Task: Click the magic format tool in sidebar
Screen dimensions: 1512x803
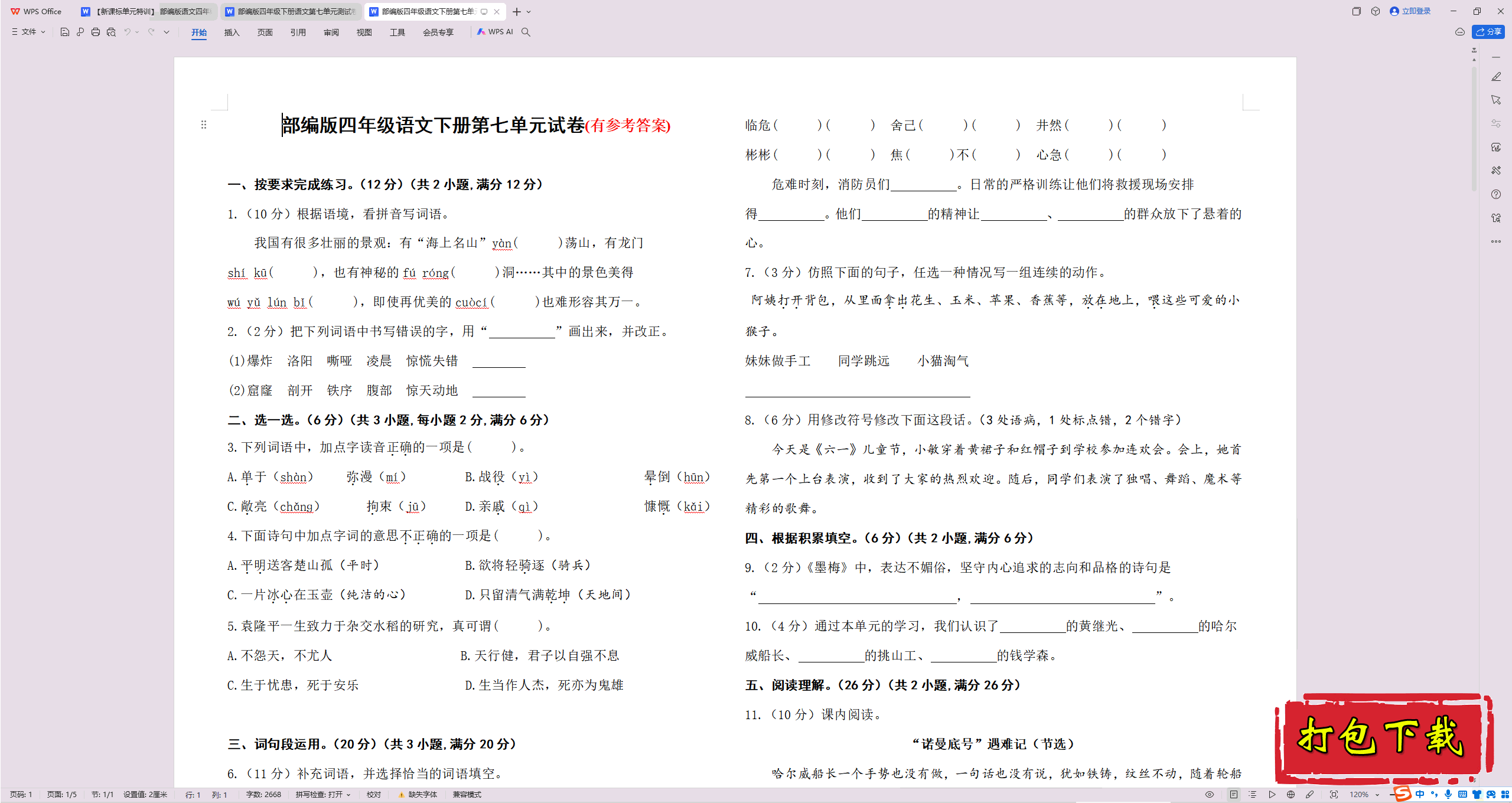Action: point(1496,171)
